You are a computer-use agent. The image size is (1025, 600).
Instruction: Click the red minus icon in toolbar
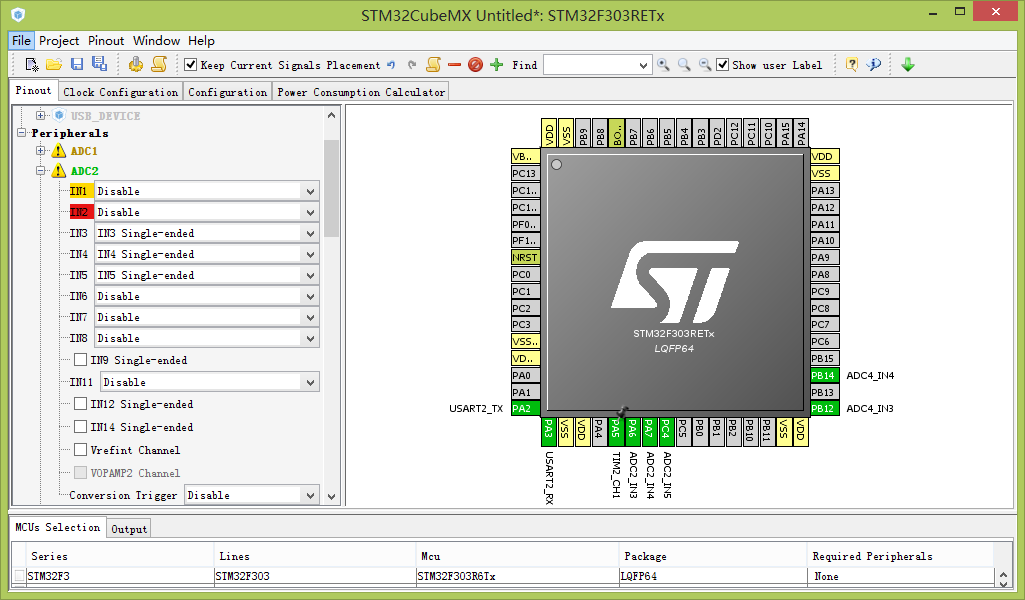(x=455, y=65)
